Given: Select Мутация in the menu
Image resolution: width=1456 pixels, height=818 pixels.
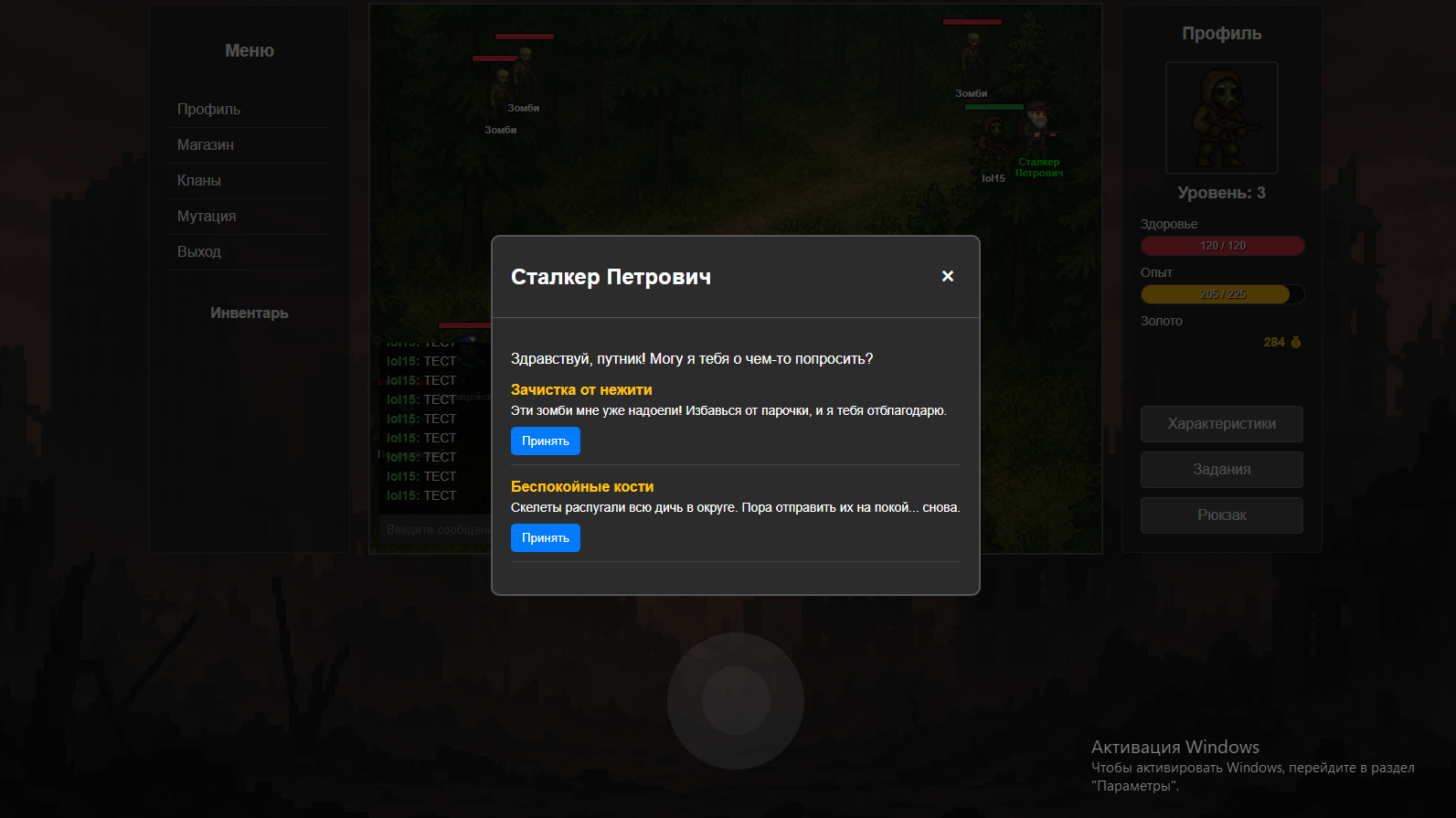Looking at the screenshot, I should click(x=207, y=216).
